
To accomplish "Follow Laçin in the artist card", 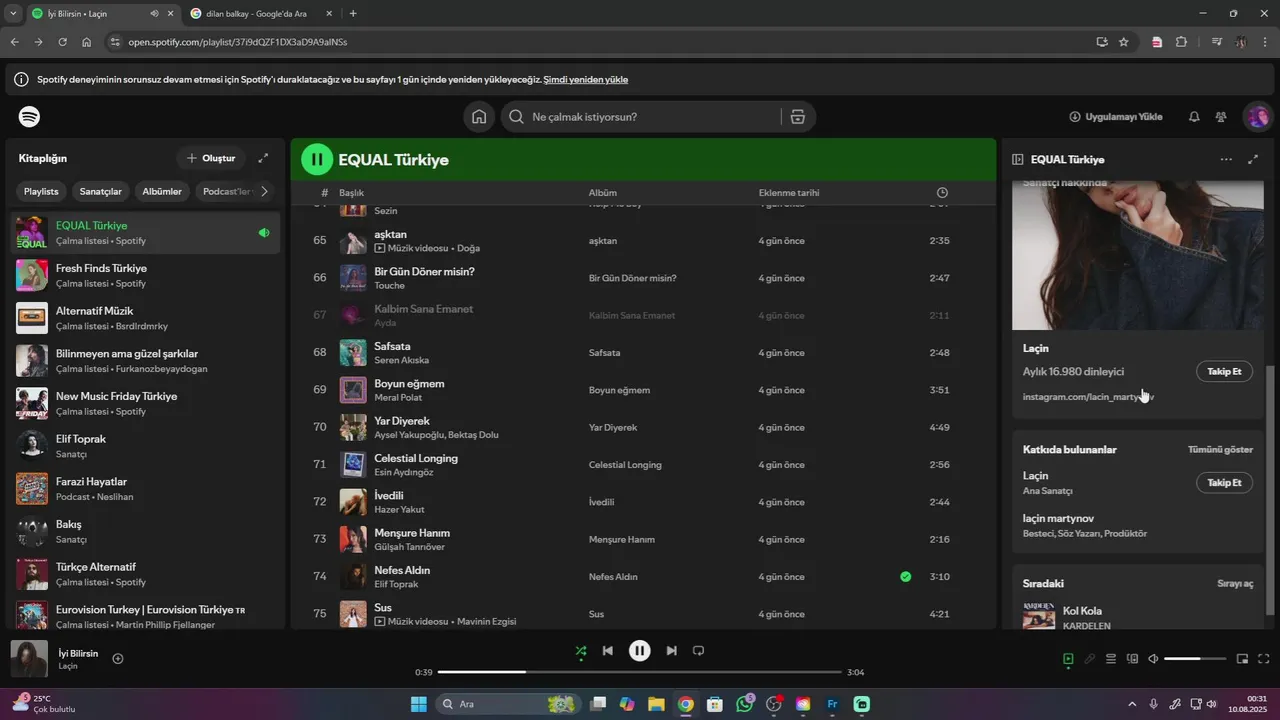I will [x=1224, y=371].
